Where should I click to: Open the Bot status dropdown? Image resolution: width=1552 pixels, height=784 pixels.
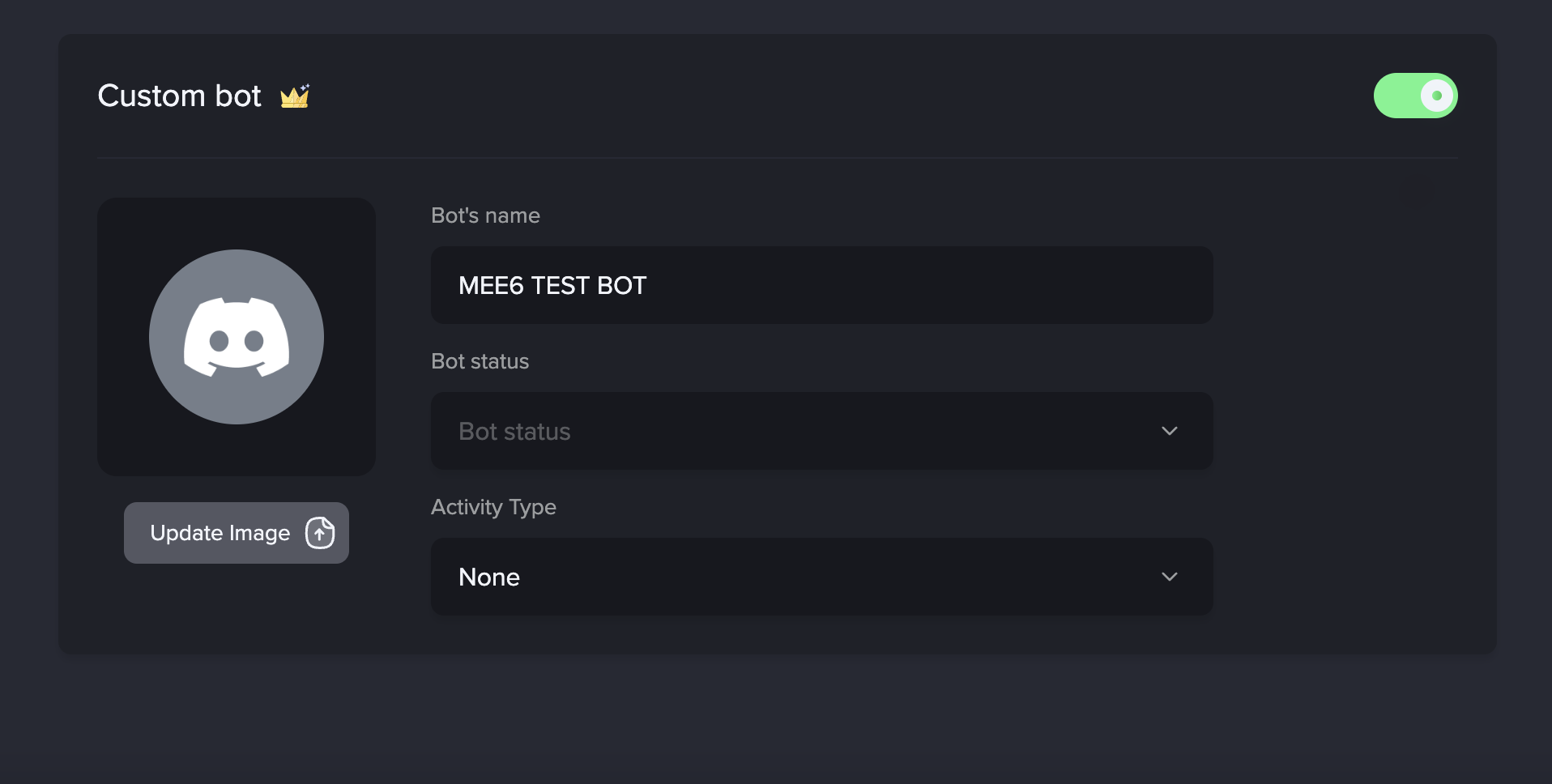821,431
